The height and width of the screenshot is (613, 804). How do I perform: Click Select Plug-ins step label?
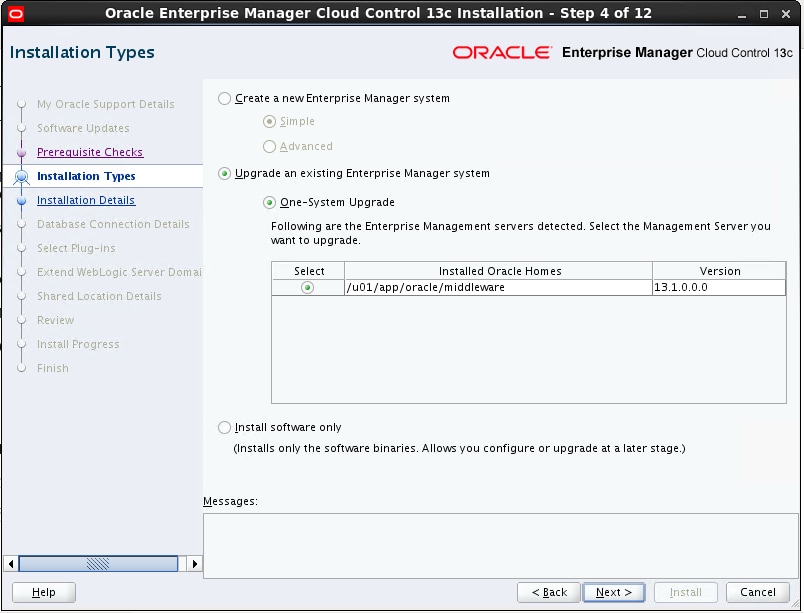[76, 249]
